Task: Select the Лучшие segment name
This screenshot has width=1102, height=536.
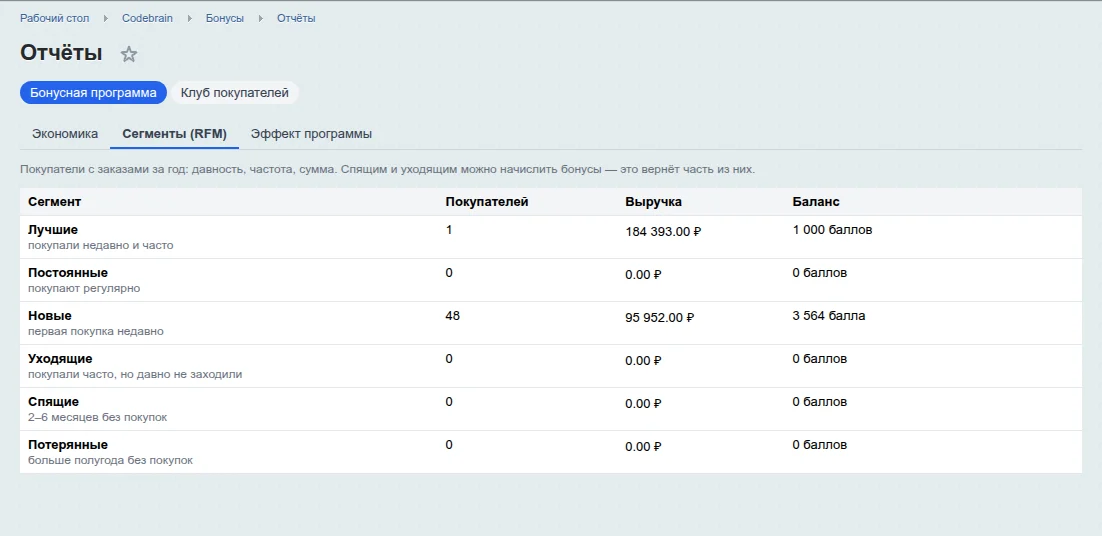Action: click(53, 230)
